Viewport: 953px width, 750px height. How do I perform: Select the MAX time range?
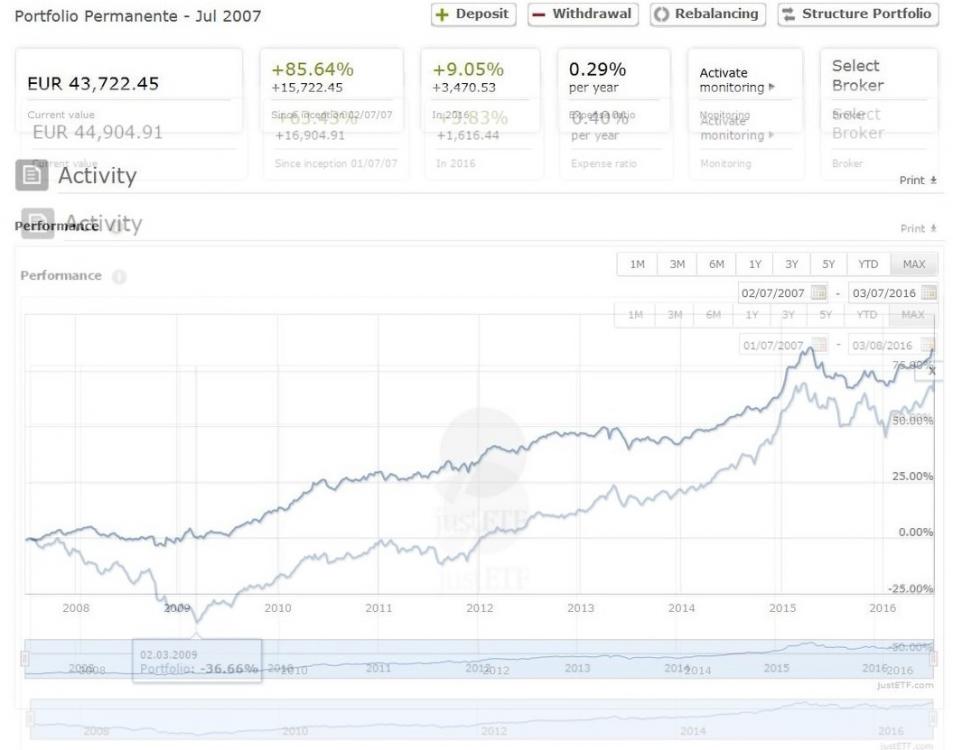coord(913,264)
